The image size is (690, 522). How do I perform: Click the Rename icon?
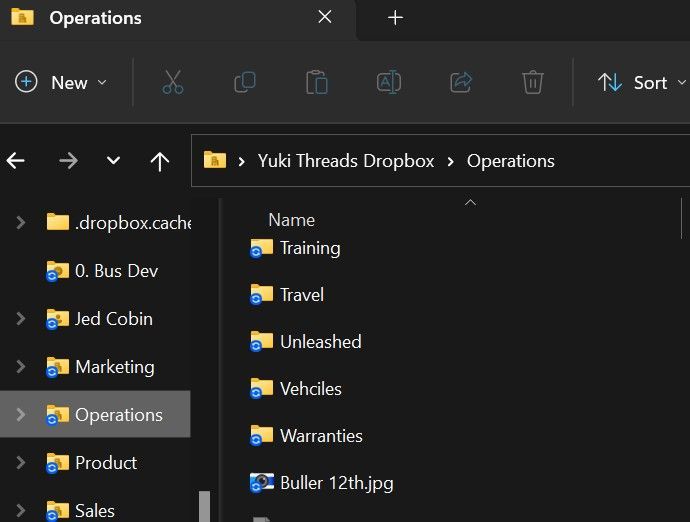point(389,83)
